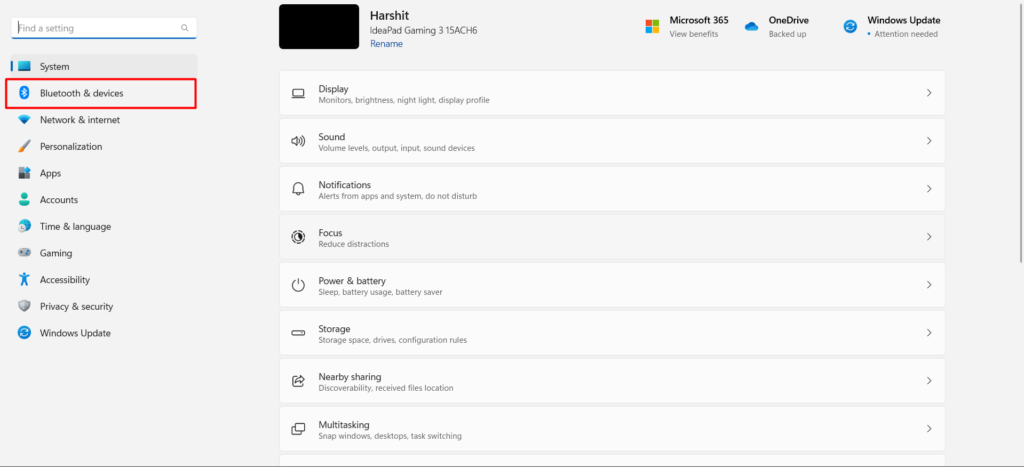The image size is (1024, 467).
Task: Open the Multitasking row arrow
Action: pos(928,429)
